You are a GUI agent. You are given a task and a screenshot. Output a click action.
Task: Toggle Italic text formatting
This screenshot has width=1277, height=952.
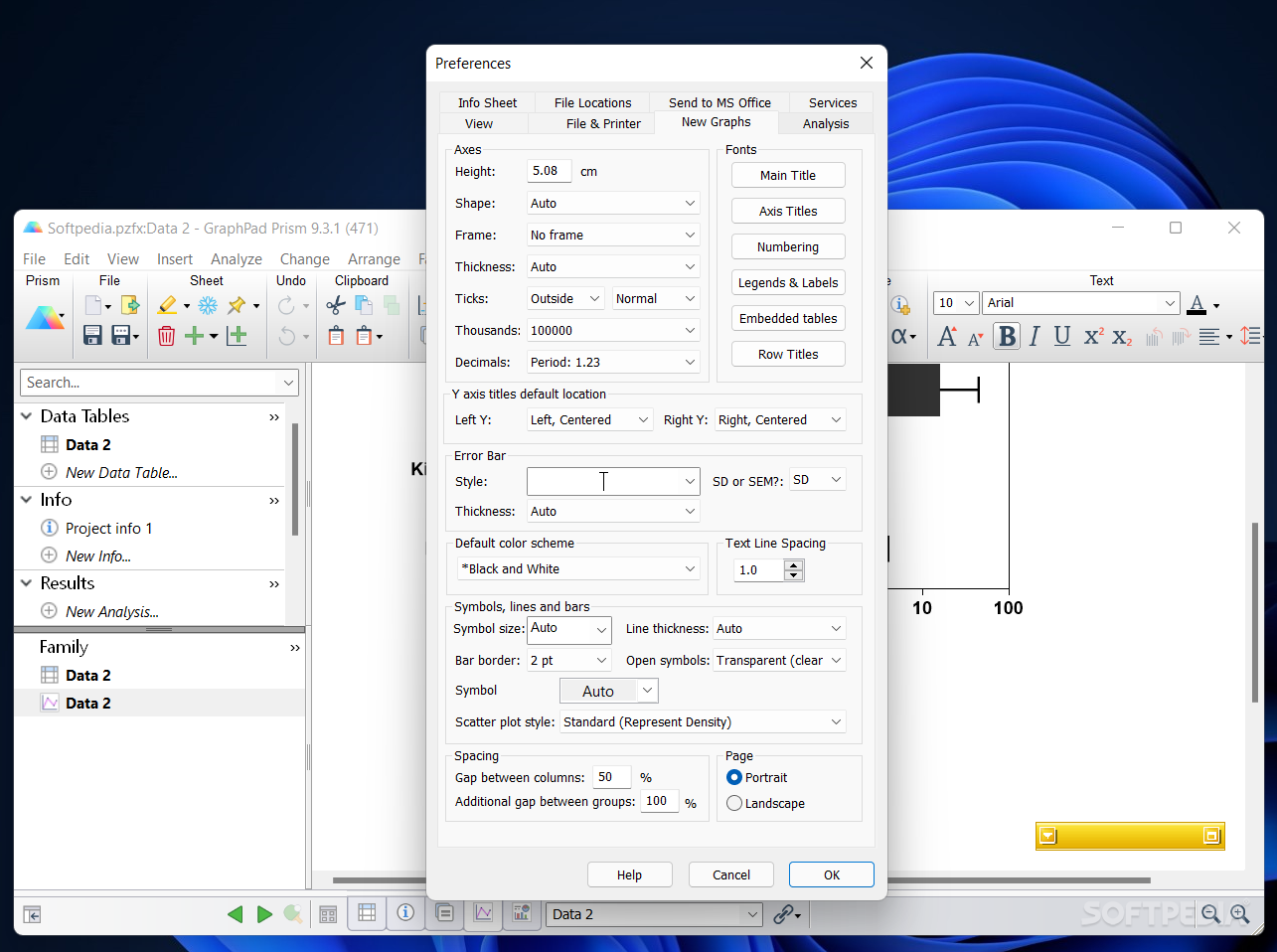tap(1035, 336)
